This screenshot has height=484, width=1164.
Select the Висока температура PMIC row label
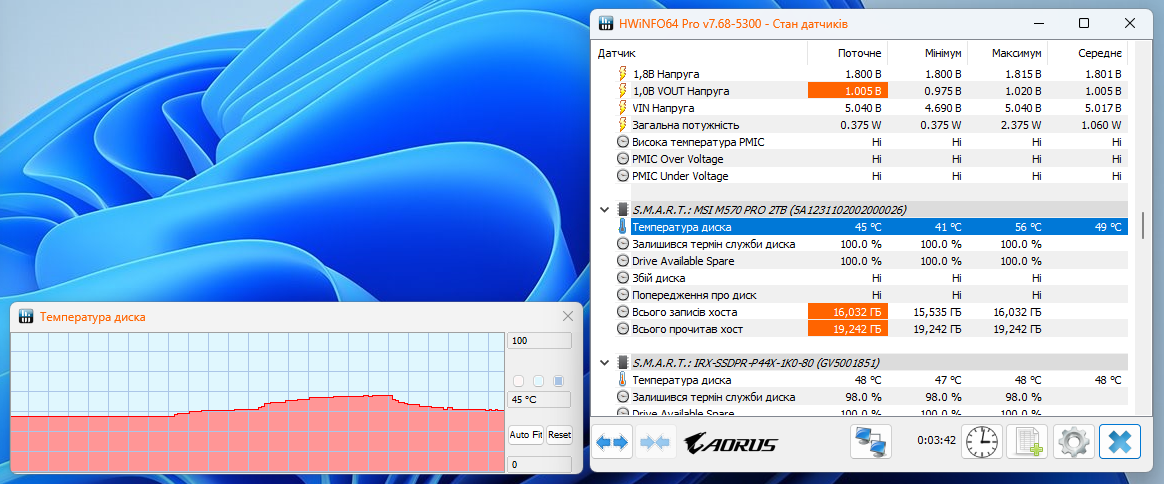698,142
